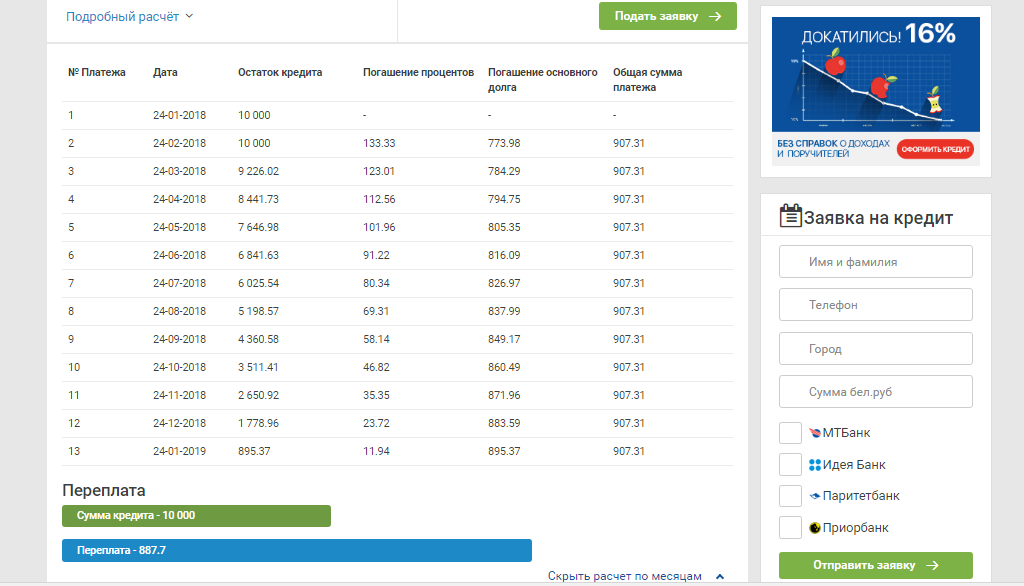Select the 11.94 interest cell
The height and width of the screenshot is (586, 1024).
[x=376, y=451]
